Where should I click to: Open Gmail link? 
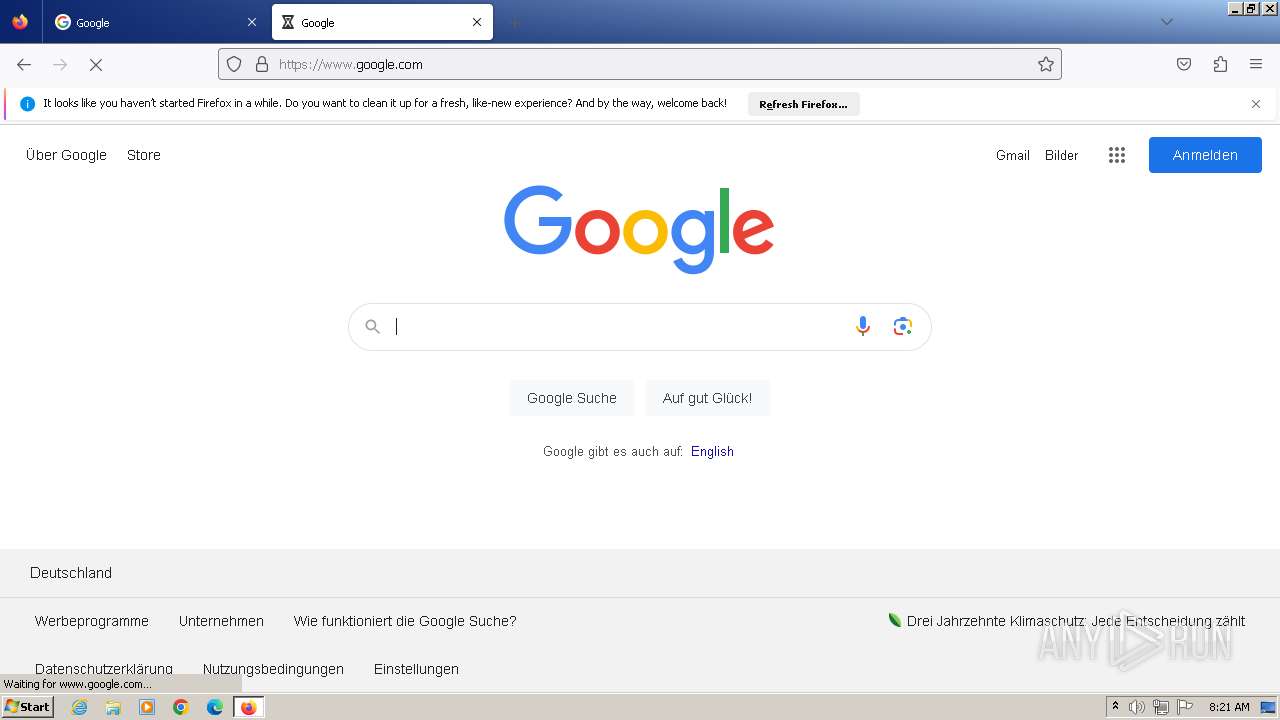pyautogui.click(x=1013, y=155)
